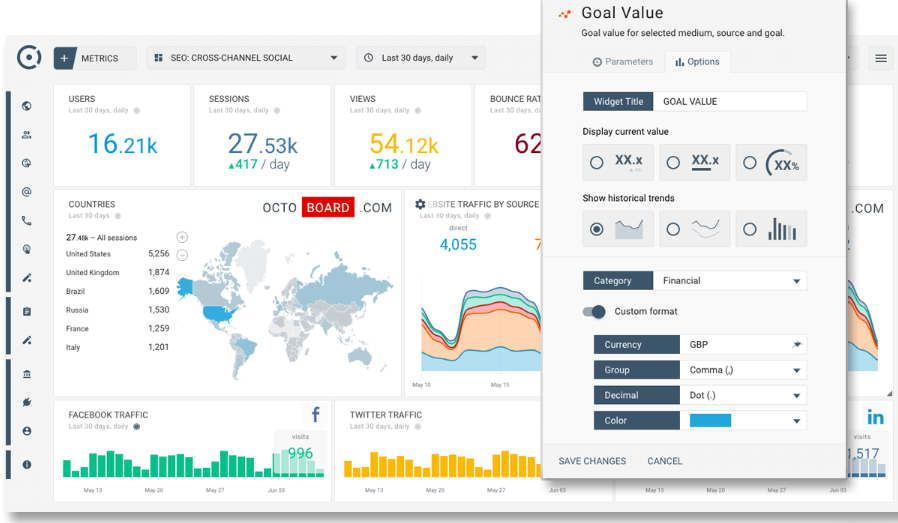Image resolution: width=898 pixels, height=523 pixels.
Task: Click the pie chart icon below people icon
Action: [x=26, y=163]
